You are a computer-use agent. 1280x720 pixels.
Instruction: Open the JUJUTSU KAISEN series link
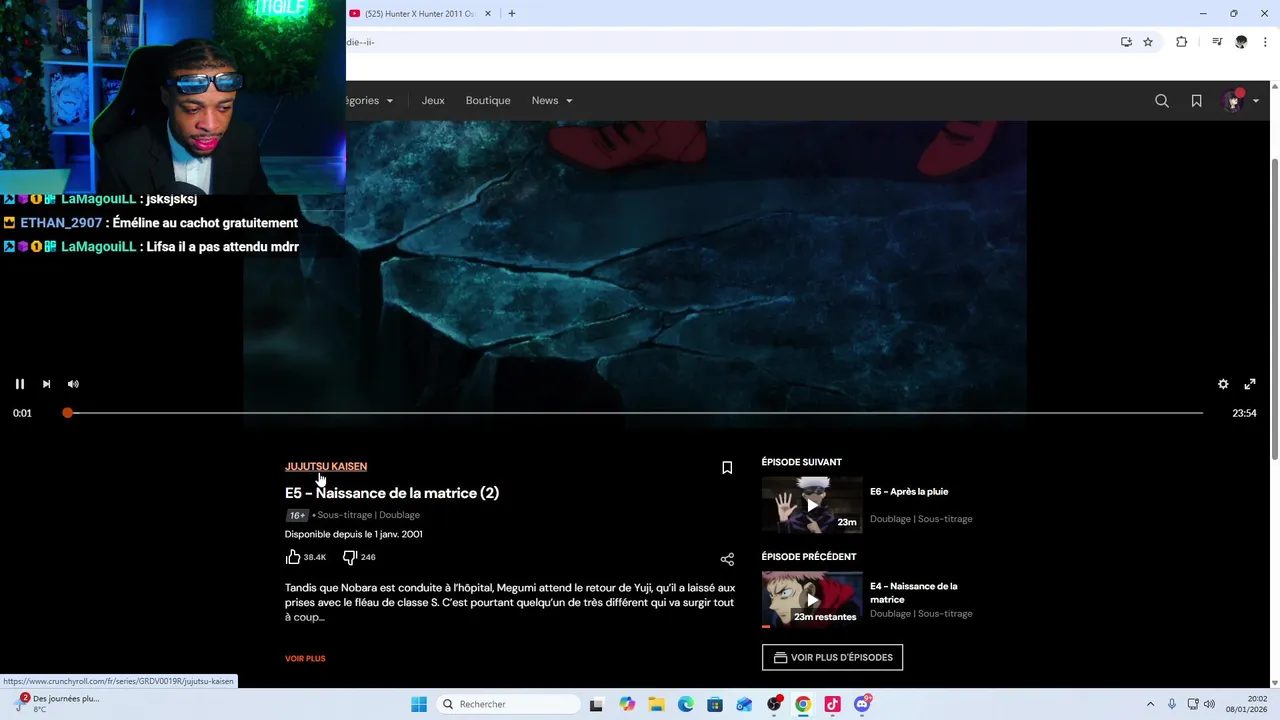pyautogui.click(x=326, y=466)
